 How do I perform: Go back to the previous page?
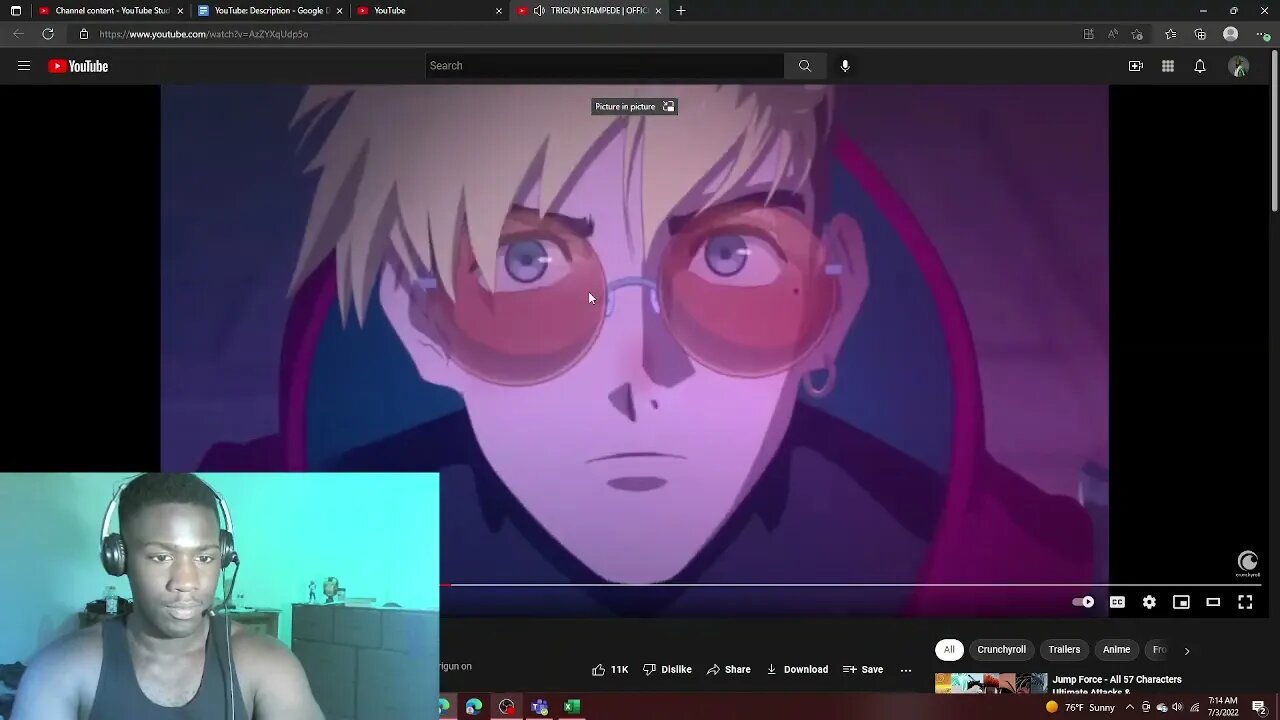[18, 34]
